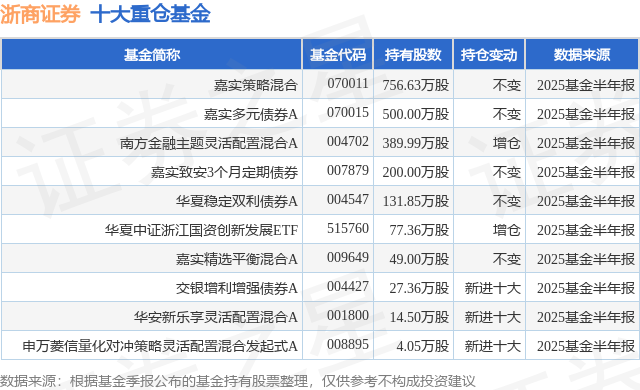Viewport: 640px width, 390px height.
Task: Click fund code 009649
Action: [348, 257]
